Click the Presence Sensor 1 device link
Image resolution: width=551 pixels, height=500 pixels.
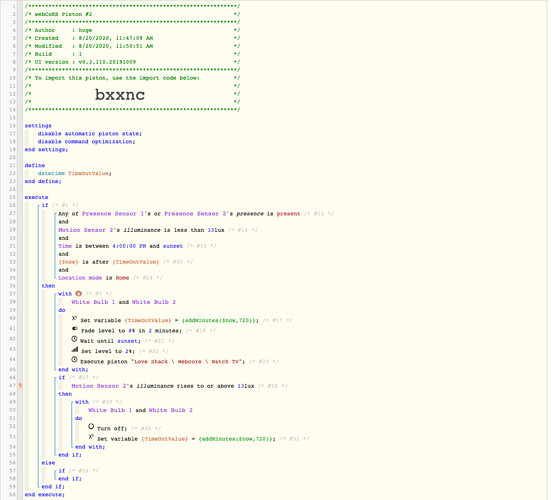[113, 214]
